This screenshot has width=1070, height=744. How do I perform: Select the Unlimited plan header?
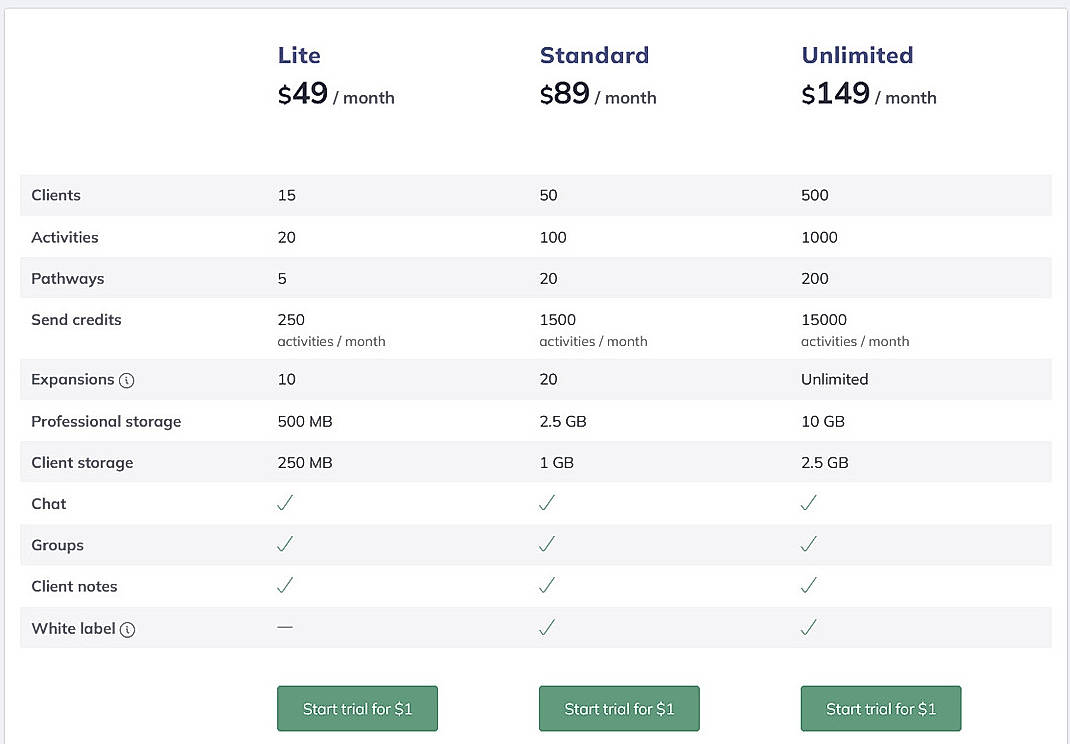[857, 55]
